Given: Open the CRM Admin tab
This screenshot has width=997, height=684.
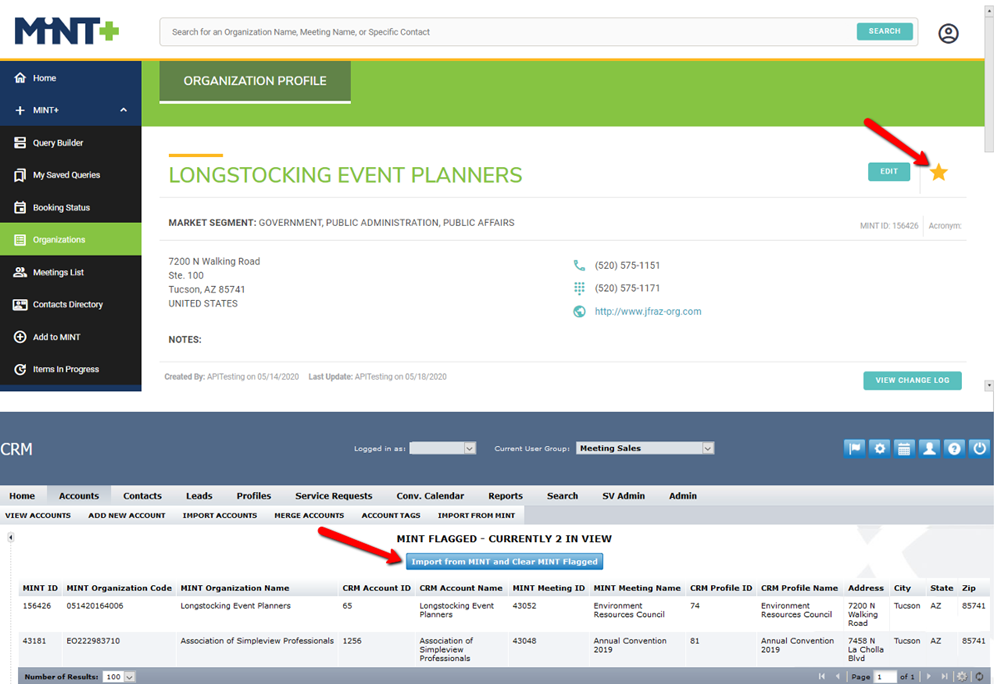Looking at the screenshot, I should (x=683, y=496).
